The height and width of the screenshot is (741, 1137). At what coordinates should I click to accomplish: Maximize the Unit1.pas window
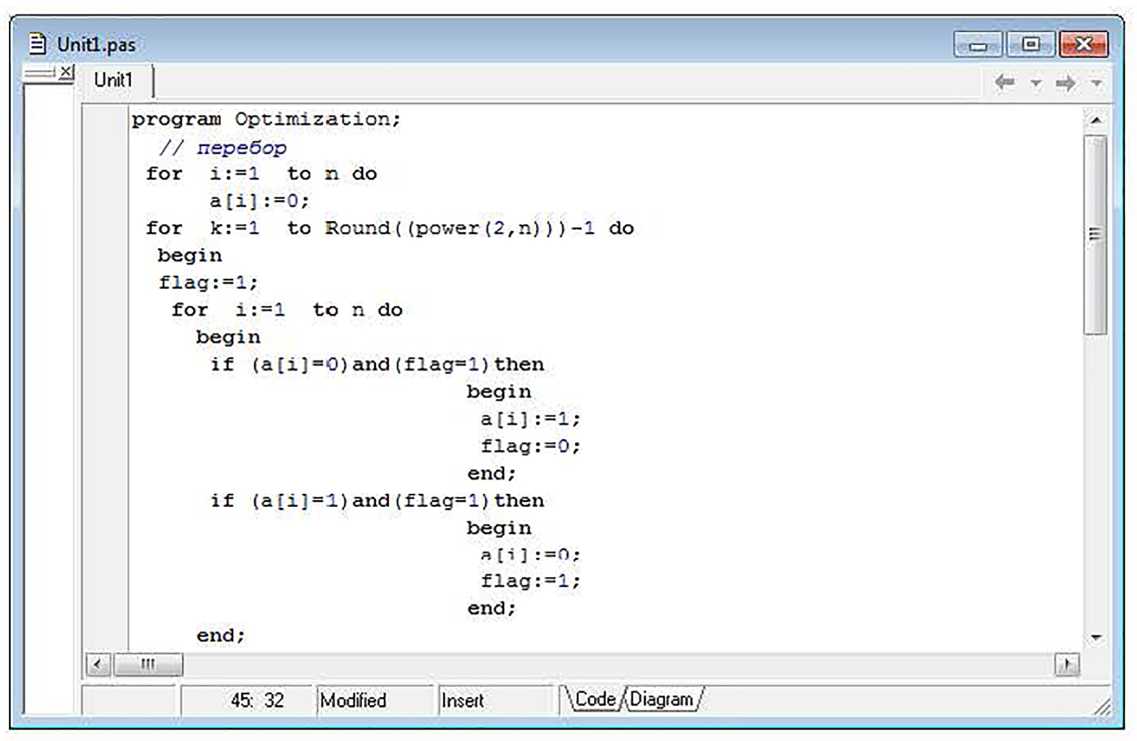click(x=1030, y=45)
